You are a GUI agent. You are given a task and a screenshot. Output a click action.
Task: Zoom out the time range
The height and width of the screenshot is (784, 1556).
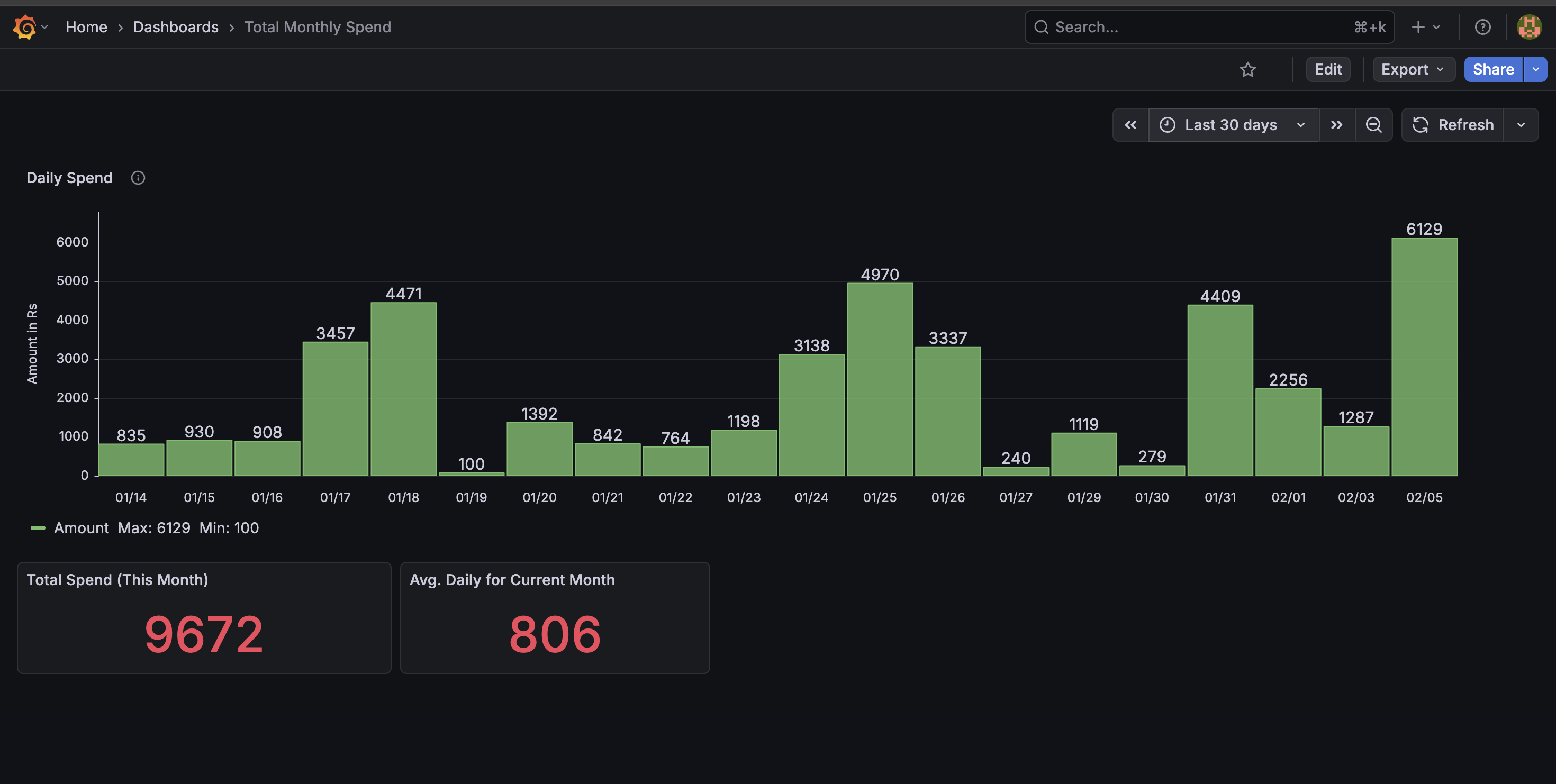[1373, 125]
